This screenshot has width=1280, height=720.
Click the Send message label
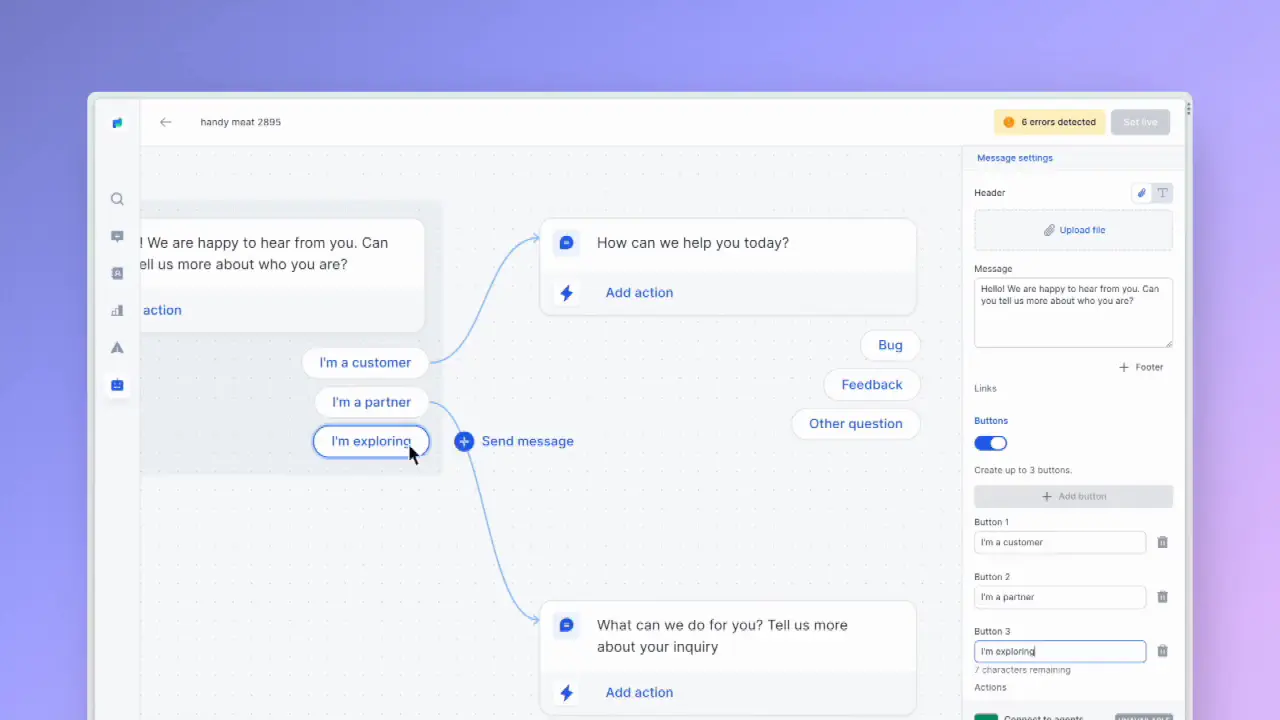click(528, 441)
